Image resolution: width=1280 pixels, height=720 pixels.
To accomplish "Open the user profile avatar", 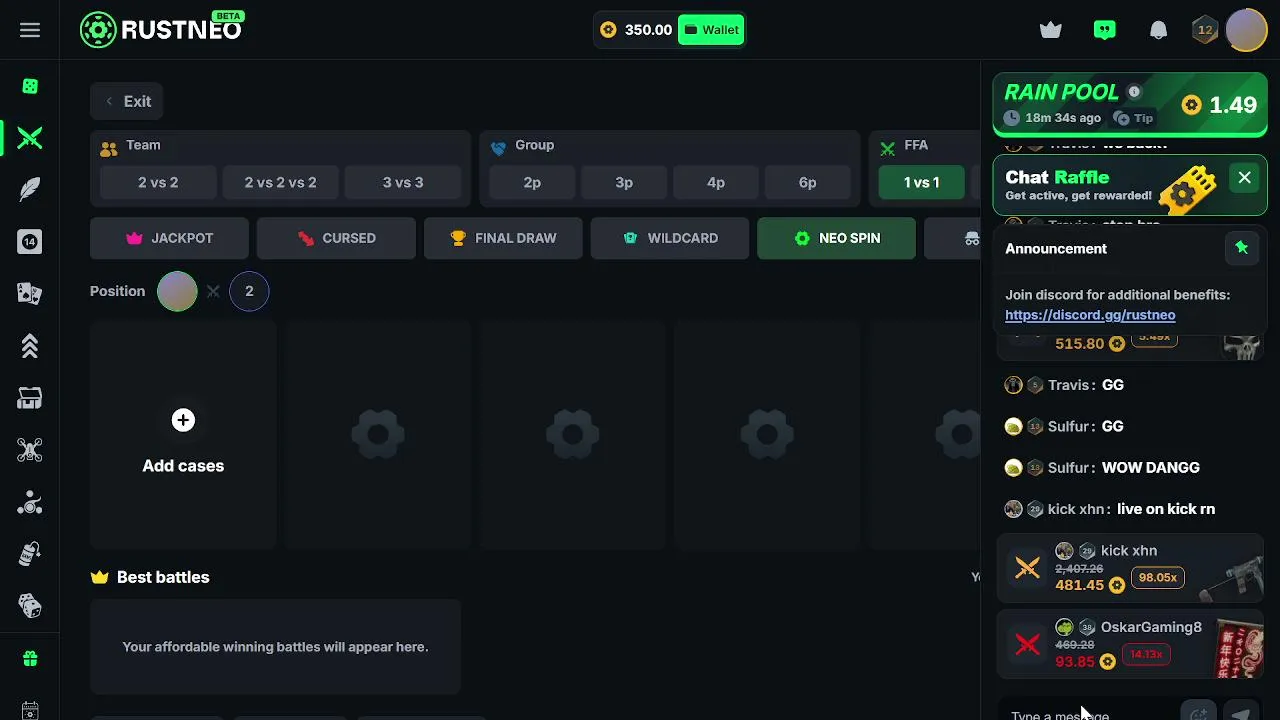I will [x=1246, y=30].
